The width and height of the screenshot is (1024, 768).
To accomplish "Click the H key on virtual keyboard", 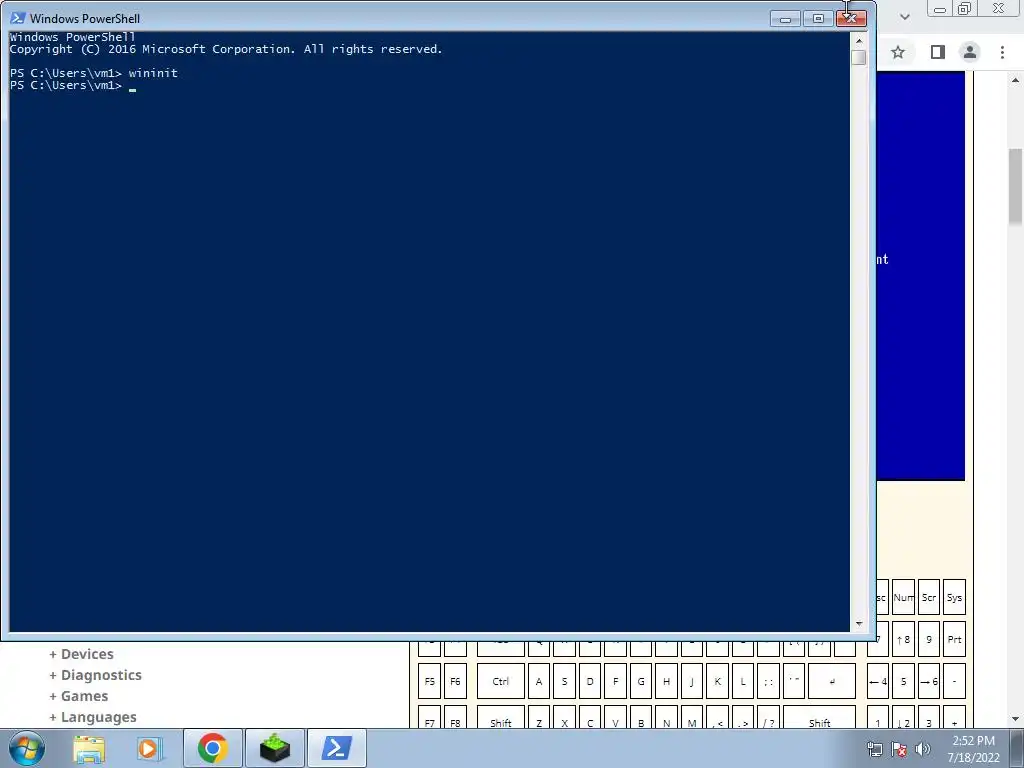I will 666,681.
